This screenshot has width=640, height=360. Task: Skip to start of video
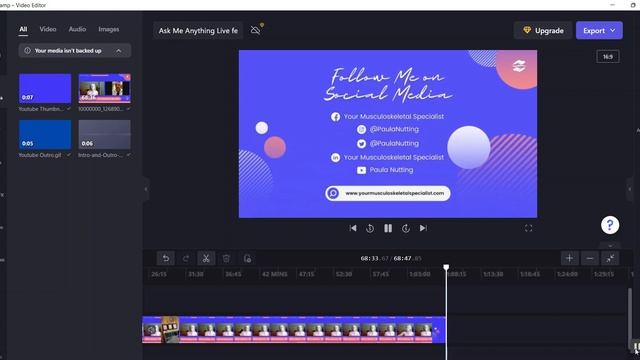[x=353, y=228]
